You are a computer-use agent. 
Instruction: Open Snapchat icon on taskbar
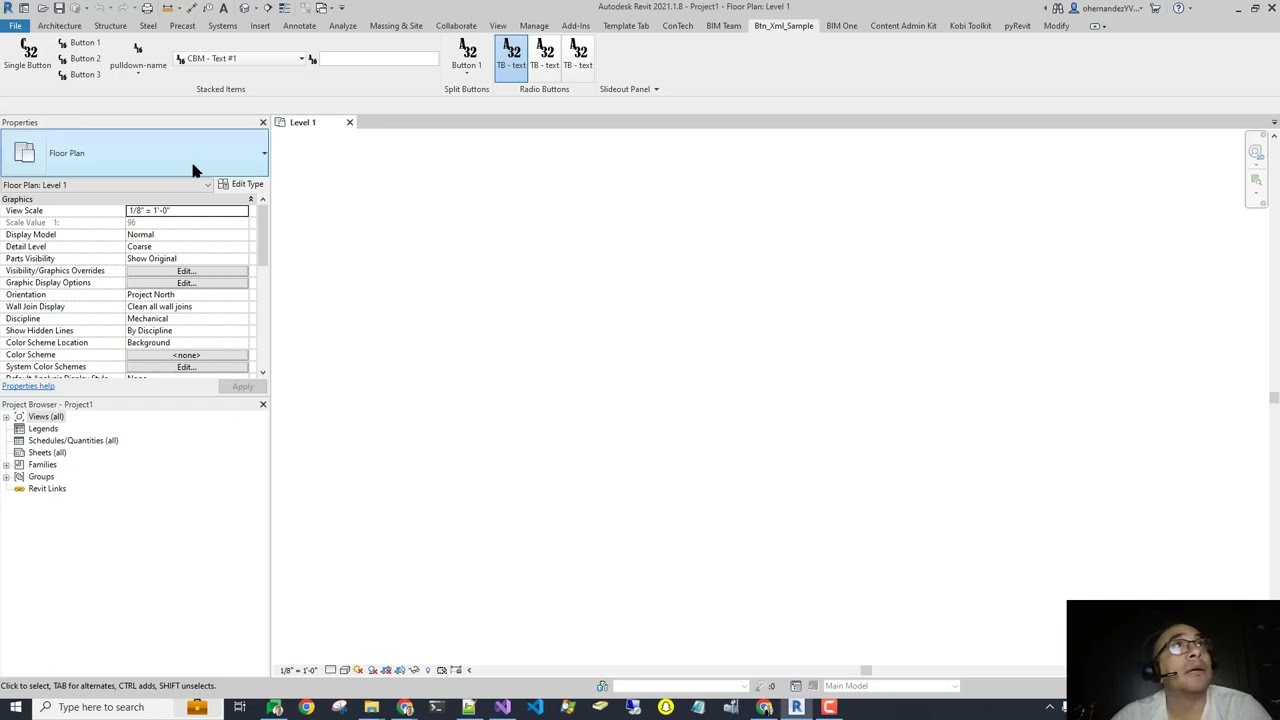pyautogui.click(x=666, y=708)
